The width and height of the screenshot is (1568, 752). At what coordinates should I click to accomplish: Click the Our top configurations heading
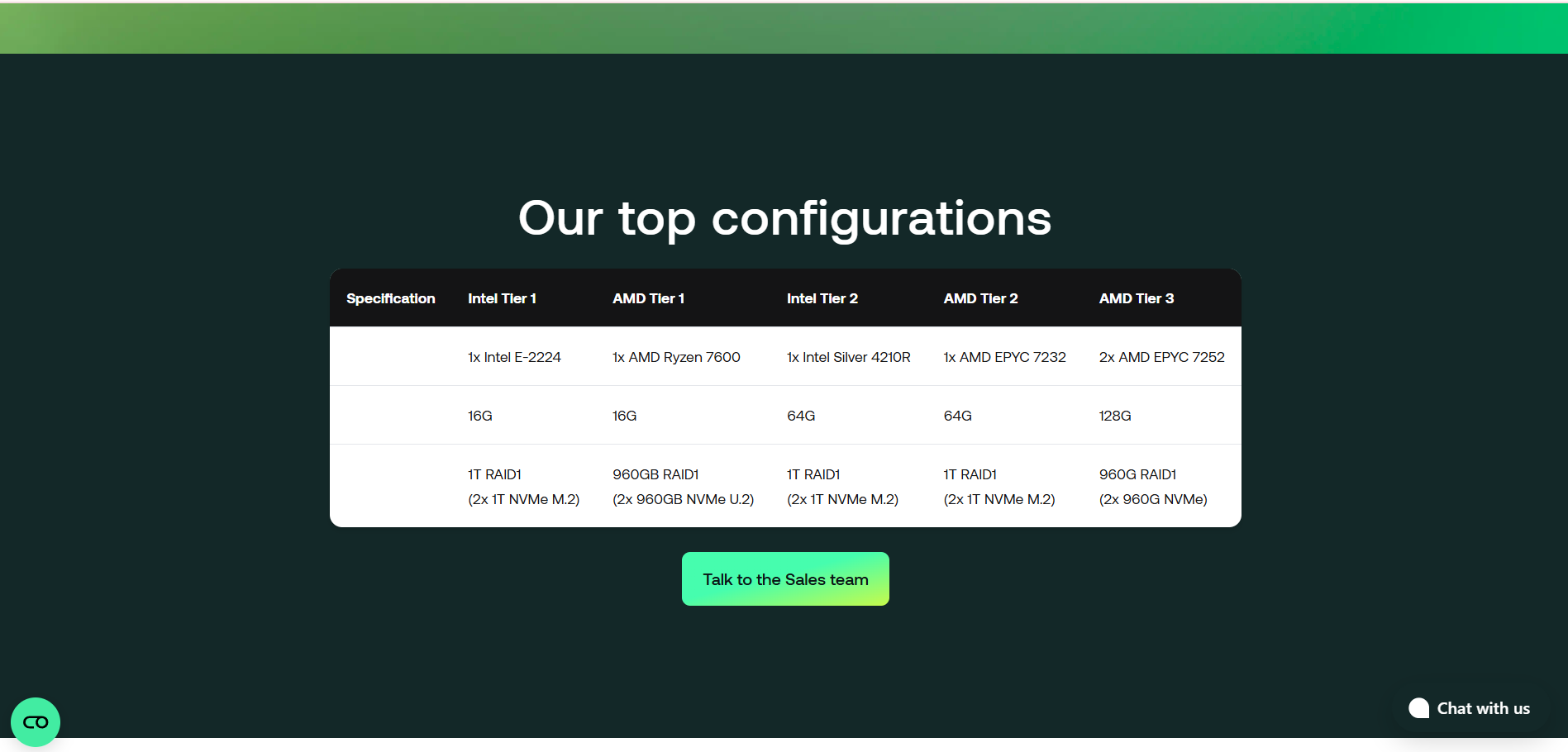click(x=784, y=218)
